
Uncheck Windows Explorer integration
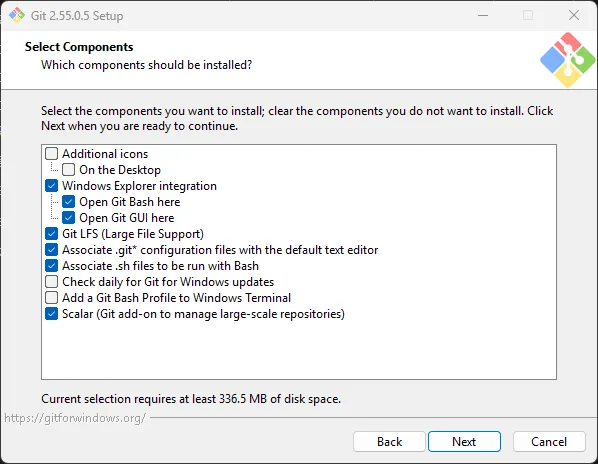pyautogui.click(x=51, y=186)
